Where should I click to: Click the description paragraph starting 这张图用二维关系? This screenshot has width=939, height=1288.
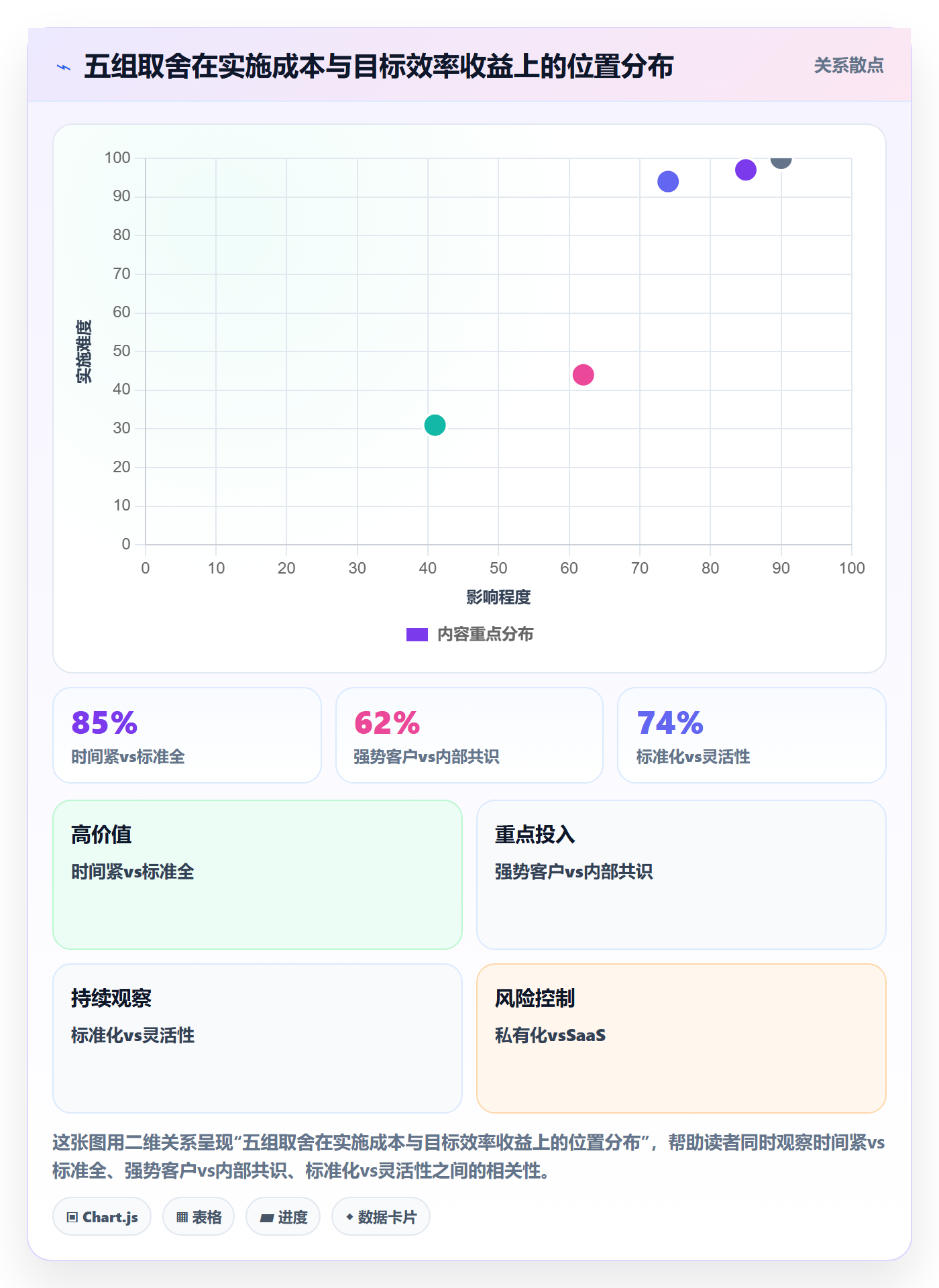(x=469, y=1157)
